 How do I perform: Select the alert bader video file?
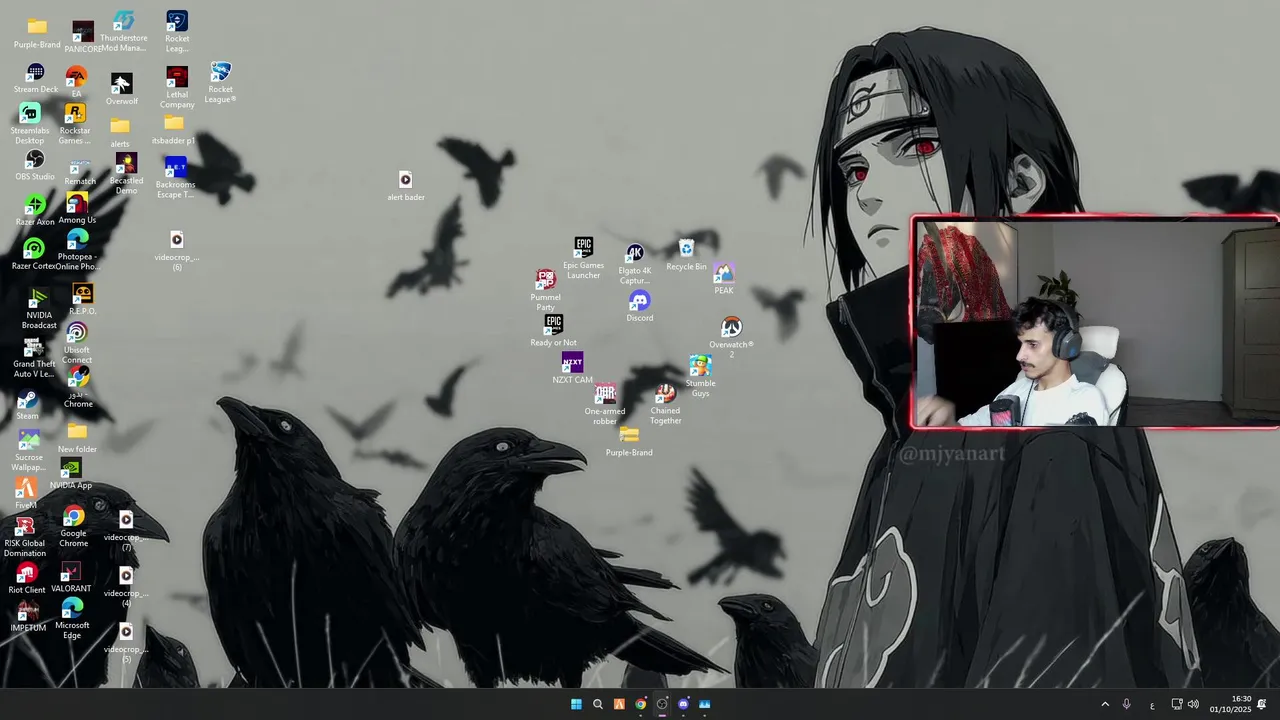click(405, 186)
